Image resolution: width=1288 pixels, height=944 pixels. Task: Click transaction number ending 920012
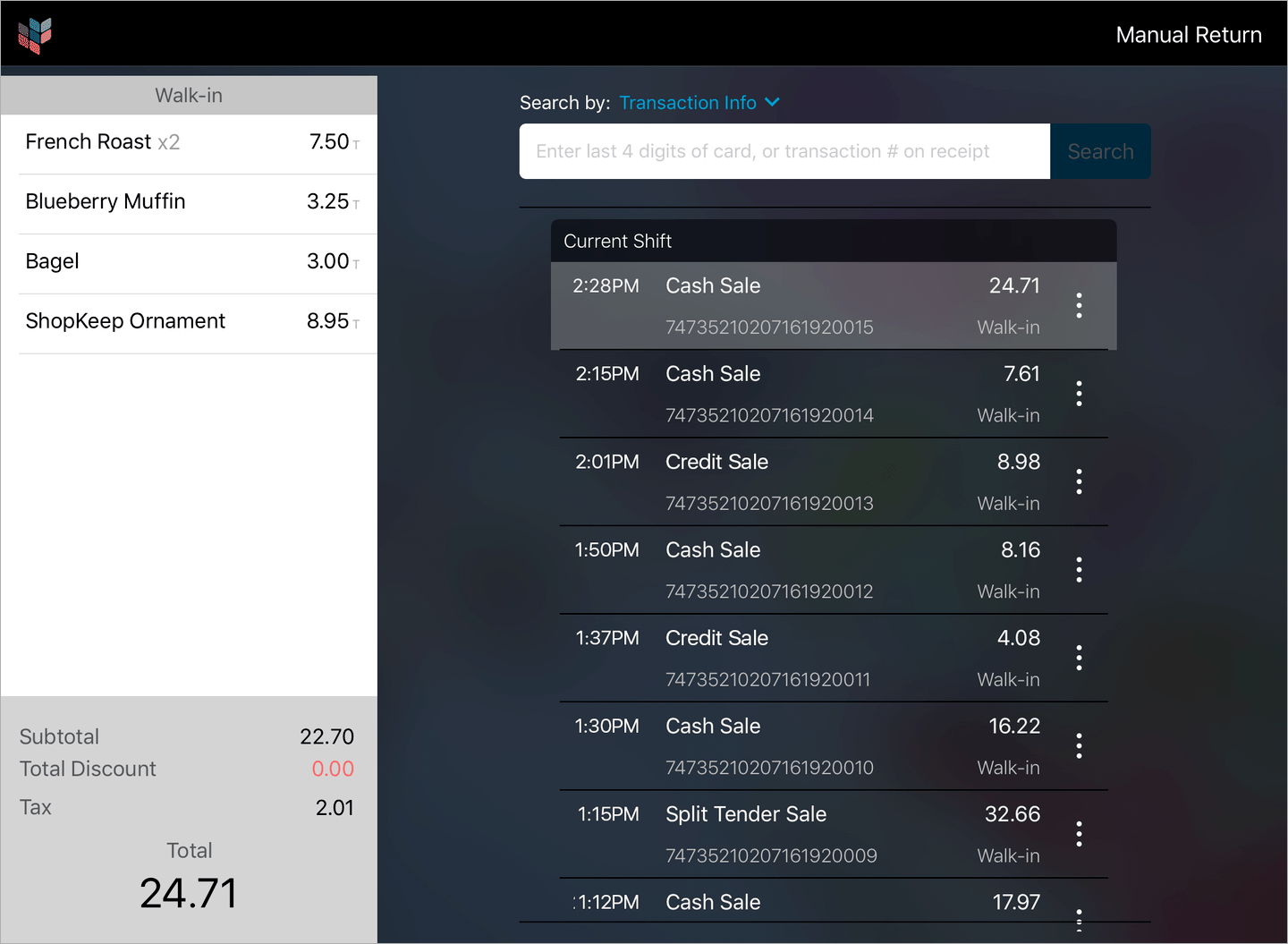pos(769,591)
